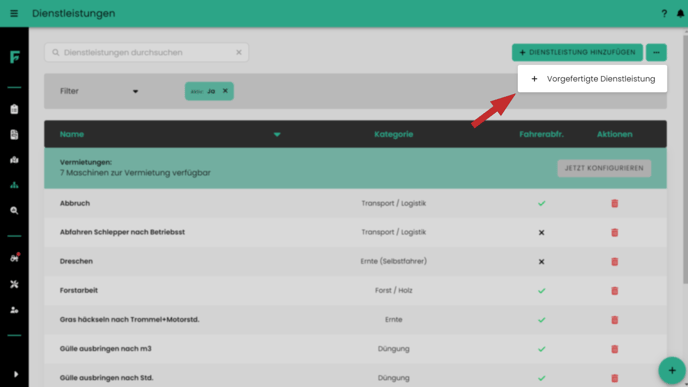Open the help question mark
Image resolution: width=688 pixels, height=387 pixels.
click(x=664, y=14)
